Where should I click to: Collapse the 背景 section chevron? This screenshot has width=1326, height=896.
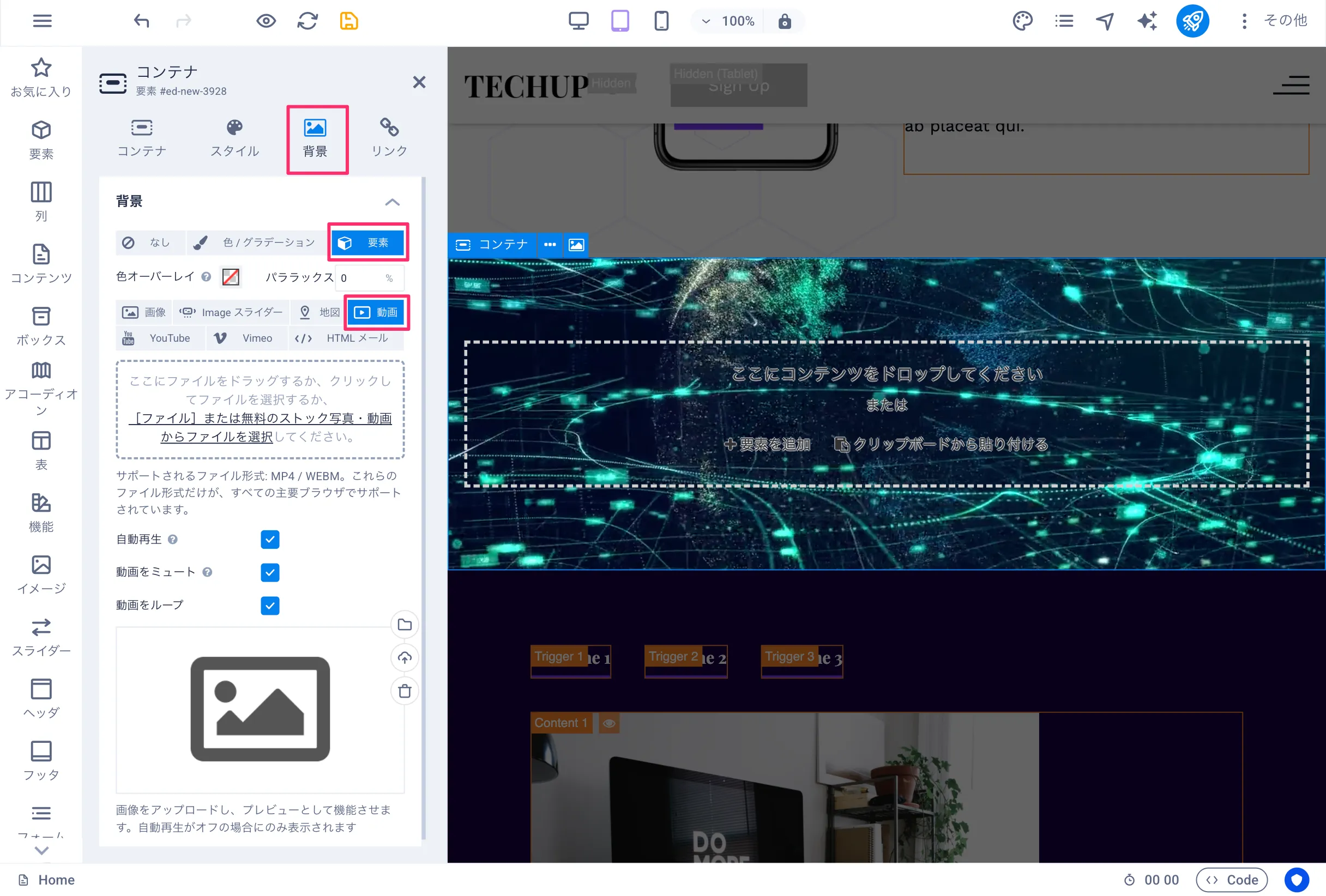pos(392,202)
